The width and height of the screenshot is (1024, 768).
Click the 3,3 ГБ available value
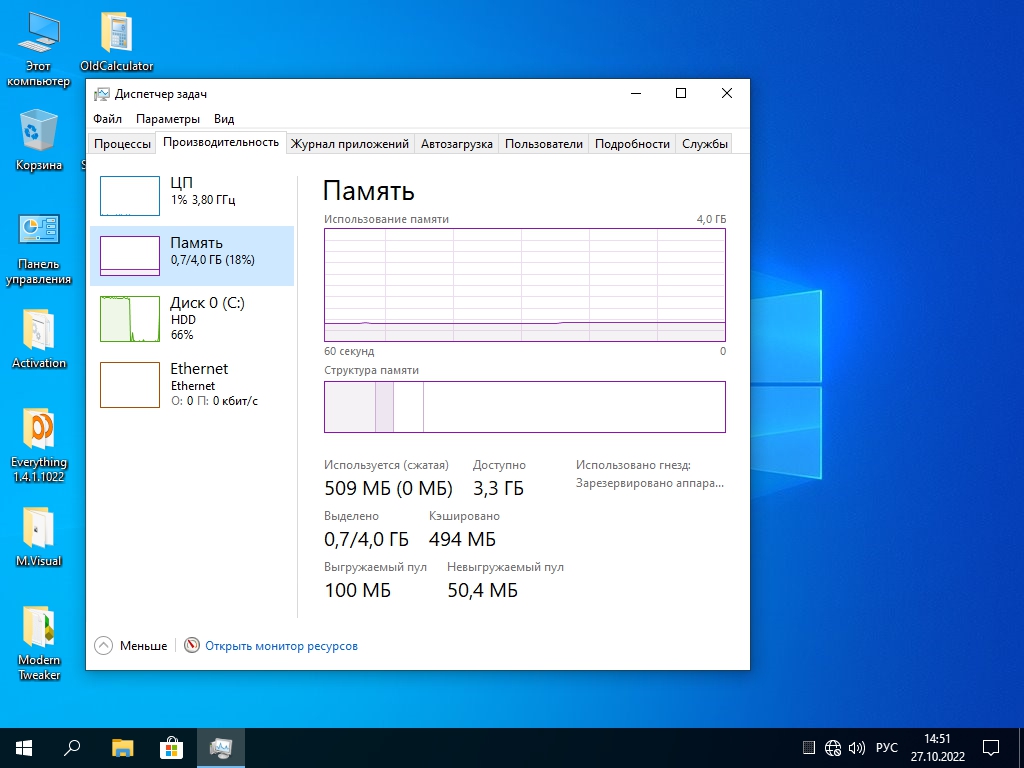pos(498,488)
